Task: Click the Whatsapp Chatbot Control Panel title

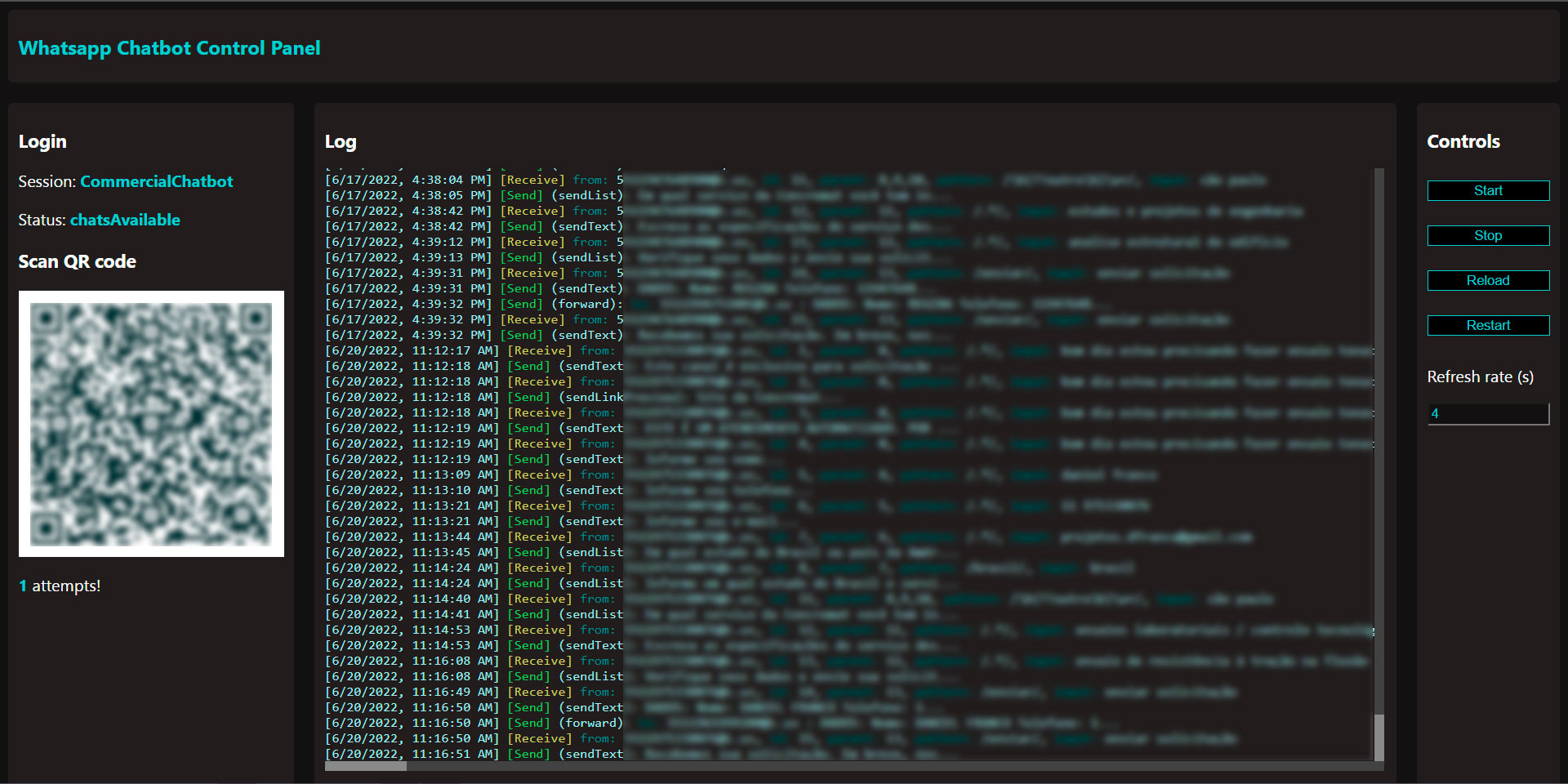Action: [169, 48]
